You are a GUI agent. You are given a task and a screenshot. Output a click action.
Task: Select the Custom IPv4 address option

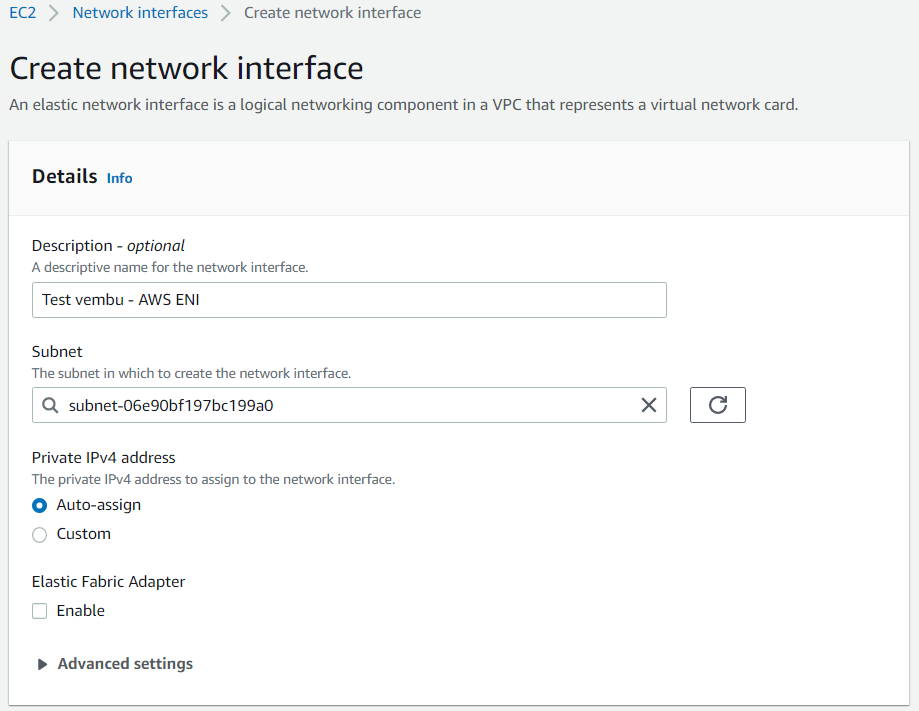pyautogui.click(x=39, y=535)
